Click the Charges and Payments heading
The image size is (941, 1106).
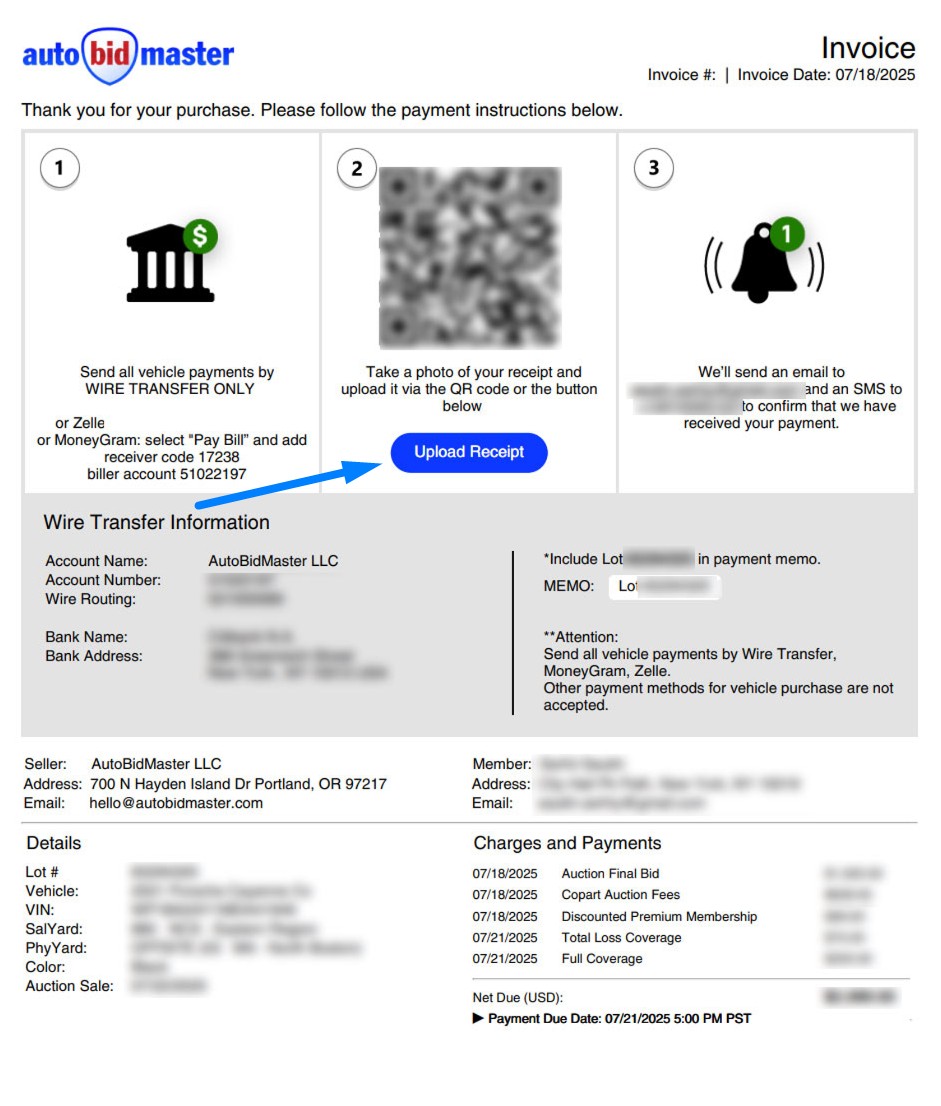click(x=567, y=843)
